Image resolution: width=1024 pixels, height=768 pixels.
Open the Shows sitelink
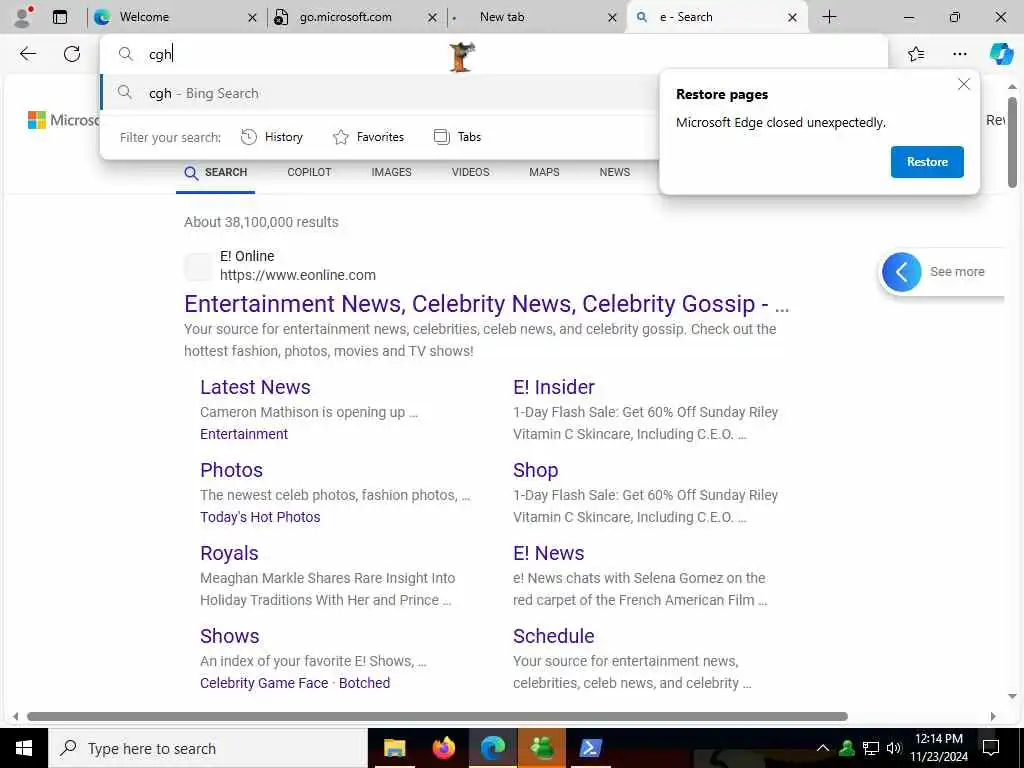point(229,636)
